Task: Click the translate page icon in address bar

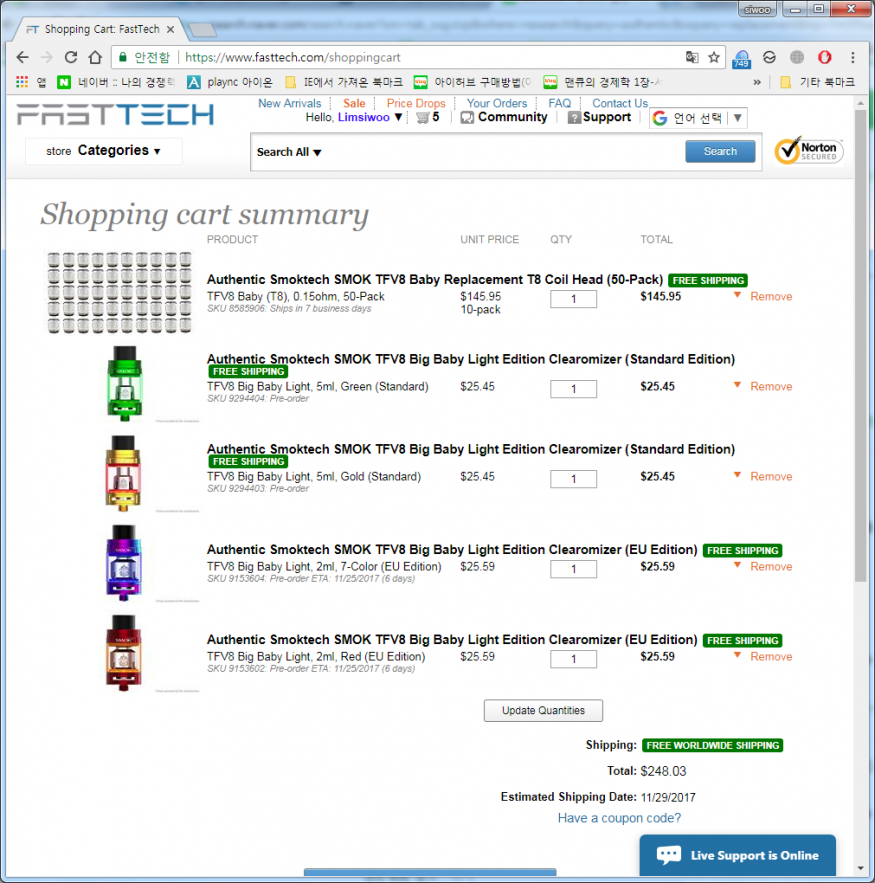Action: (x=692, y=58)
